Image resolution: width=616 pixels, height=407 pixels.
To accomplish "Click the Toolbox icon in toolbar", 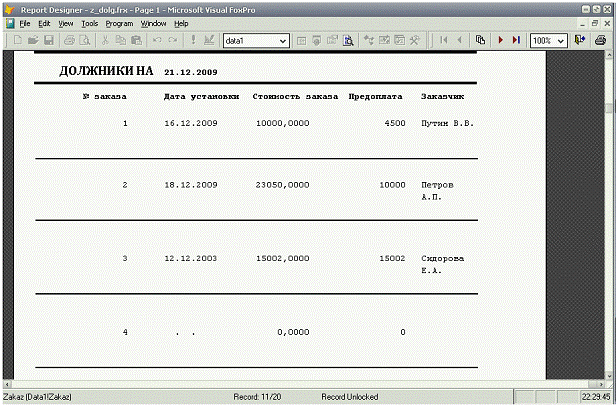I will click(416, 40).
